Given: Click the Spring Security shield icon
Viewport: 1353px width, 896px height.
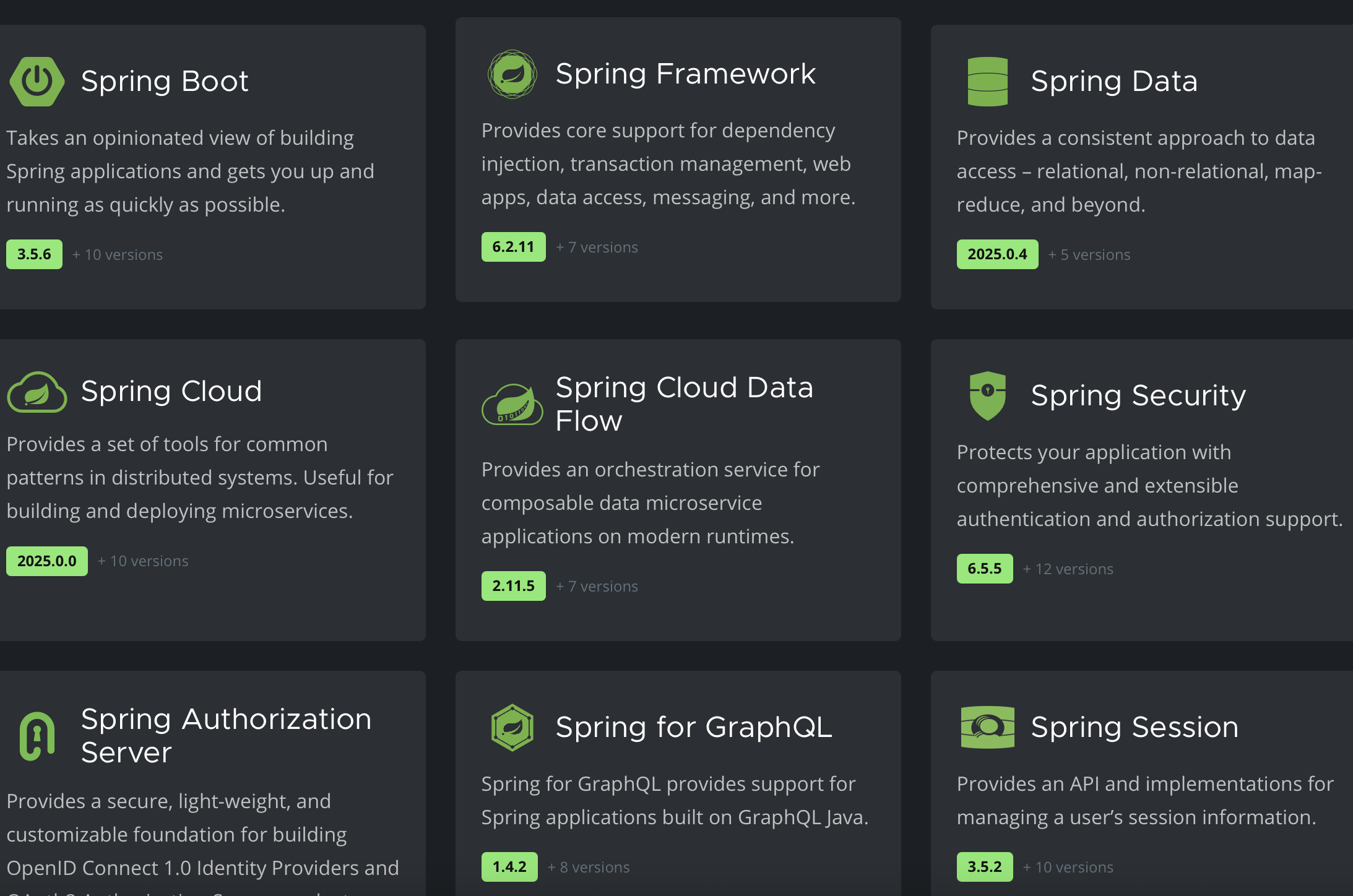Looking at the screenshot, I should click(987, 395).
